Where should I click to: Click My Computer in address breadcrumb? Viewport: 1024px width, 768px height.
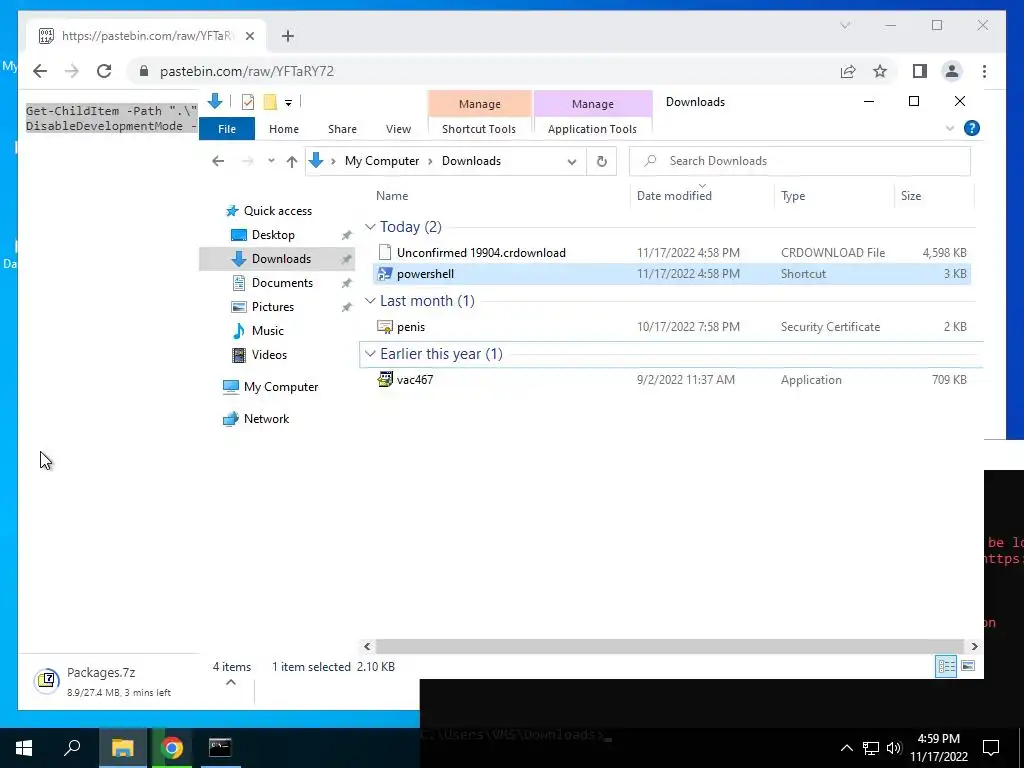[382, 161]
